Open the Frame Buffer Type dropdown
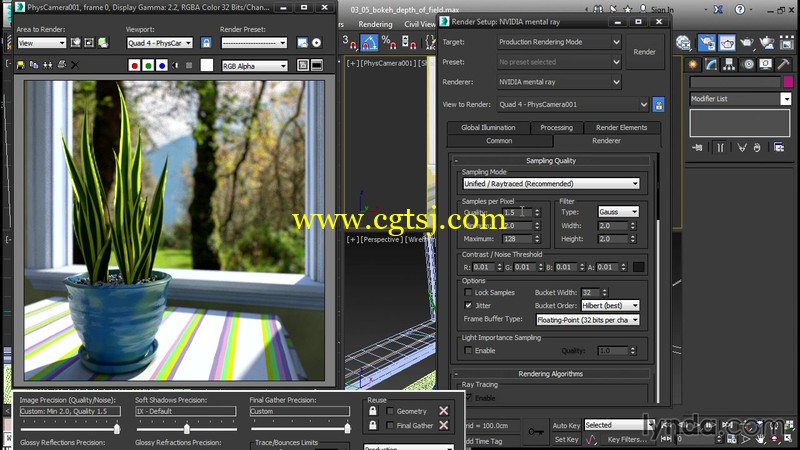800x450 pixels. coord(587,320)
